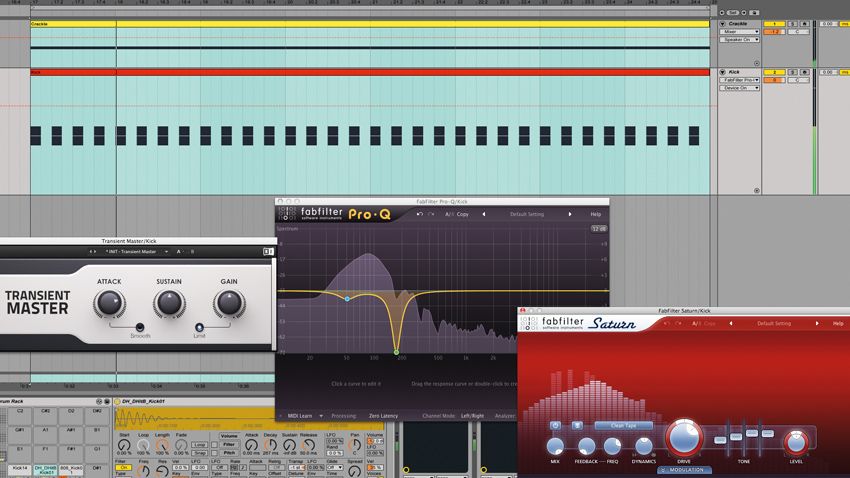Toggle the Smooth switch in Transient Master
This screenshot has height=478, width=850.
[x=140, y=327]
